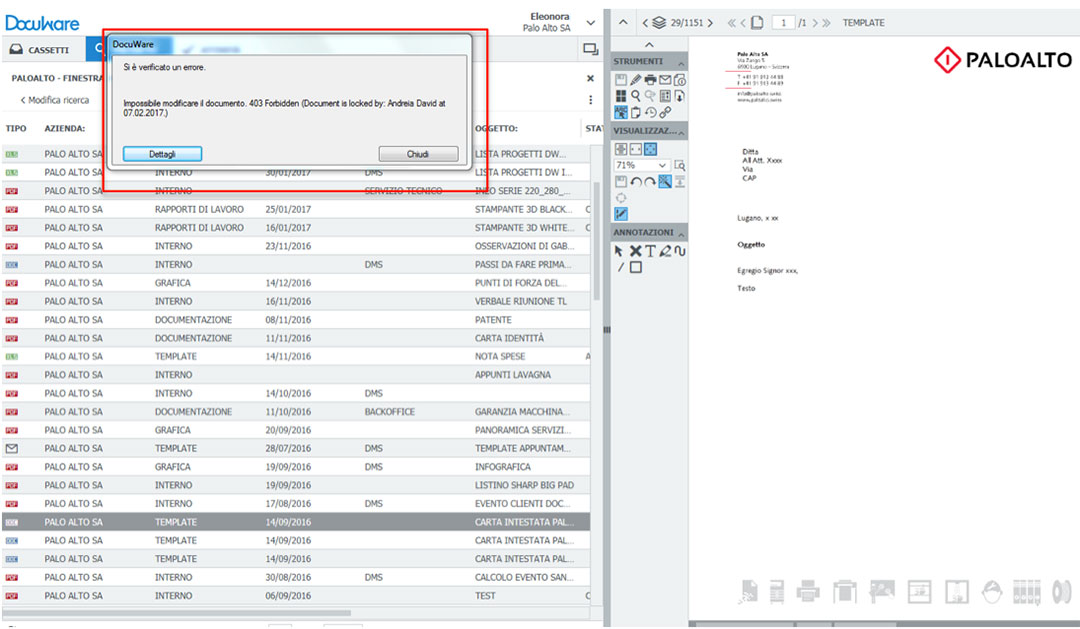
Task: Click the document info icon in Strumenti
Action: point(680,80)
